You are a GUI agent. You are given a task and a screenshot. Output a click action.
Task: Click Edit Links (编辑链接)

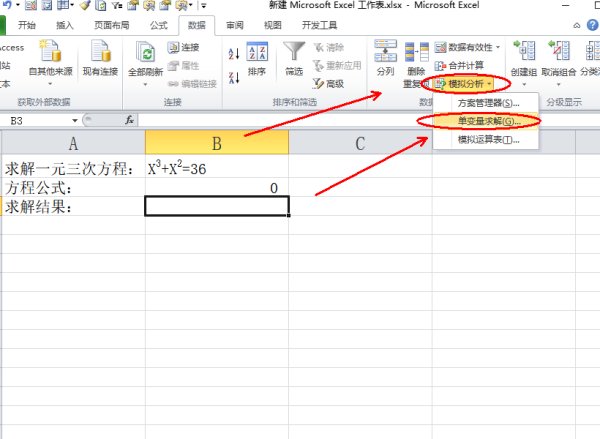(x=192, y=83)
